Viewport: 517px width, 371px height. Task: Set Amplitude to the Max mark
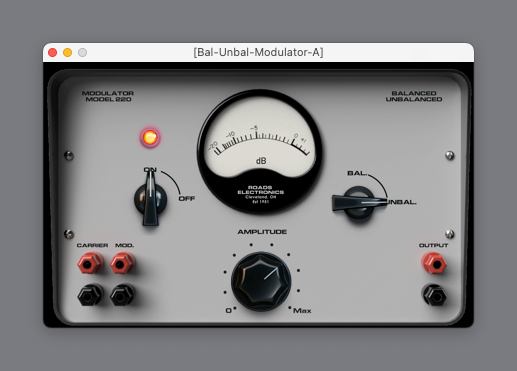[x=302, y=311]
